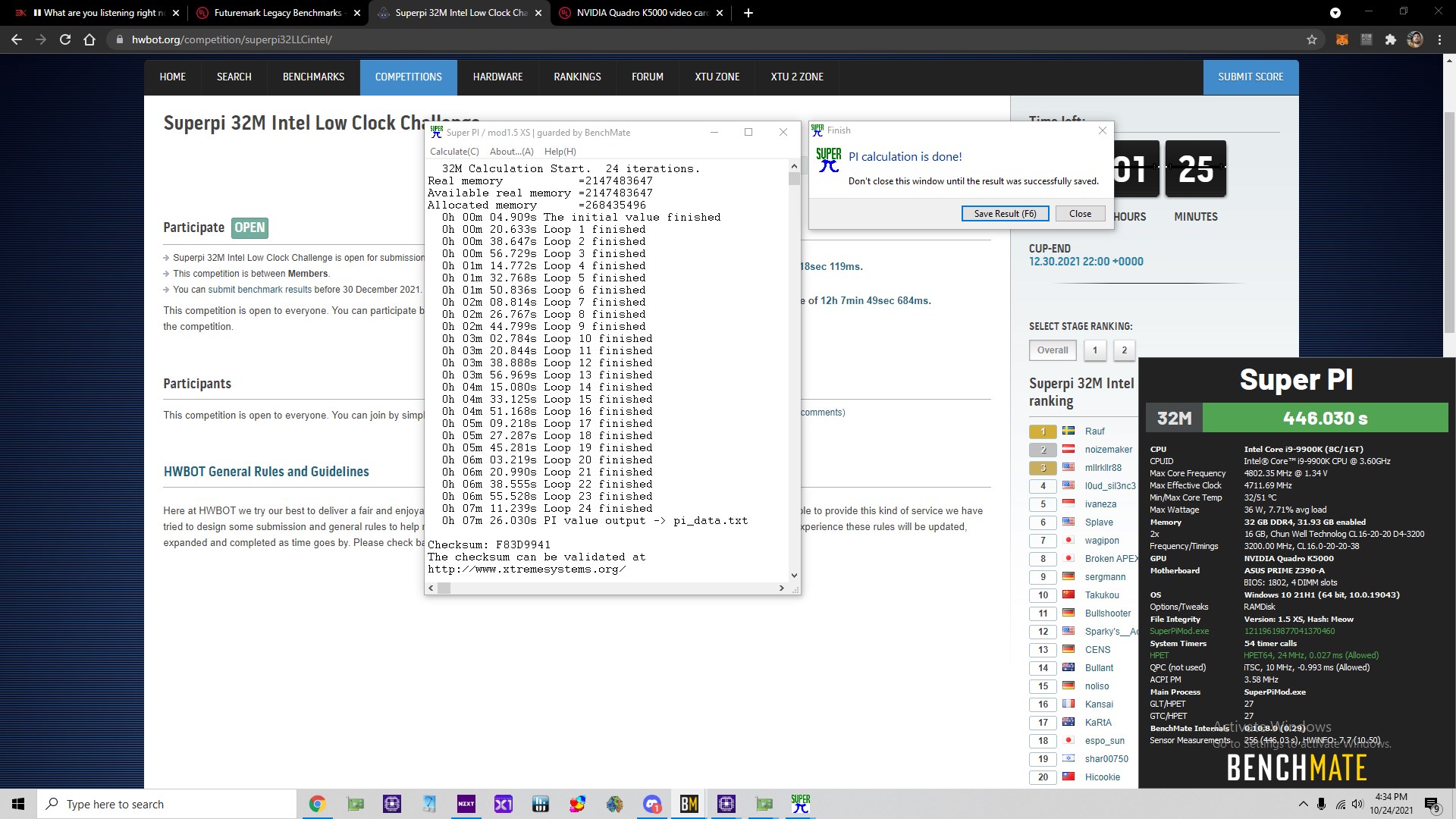The width and height of the screenshot is (1456, 819).
Task: Open participant Hicookie's profile
Action: [x=1102, y=777]
